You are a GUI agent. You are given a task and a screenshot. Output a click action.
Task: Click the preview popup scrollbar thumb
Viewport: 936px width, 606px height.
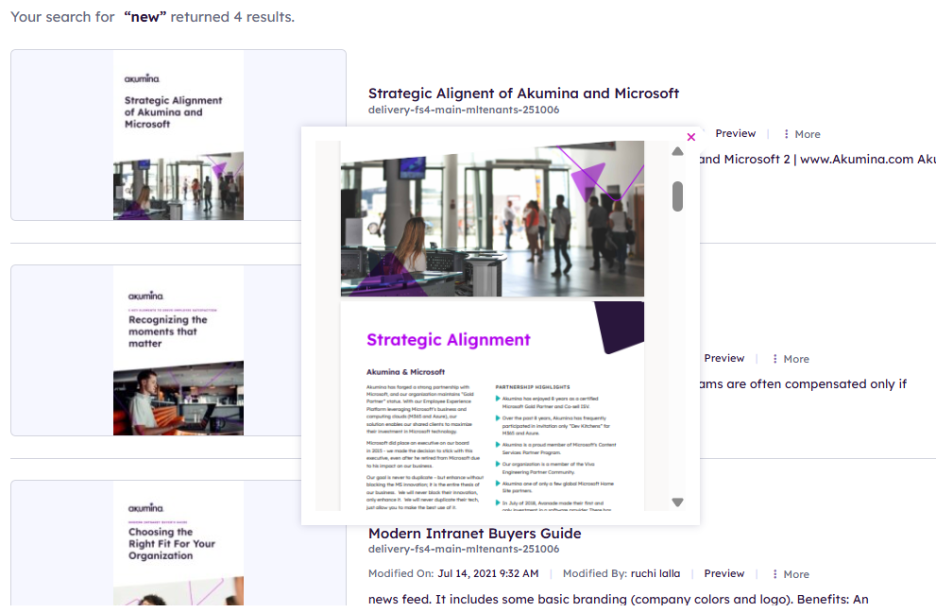(x=677, y=196)
